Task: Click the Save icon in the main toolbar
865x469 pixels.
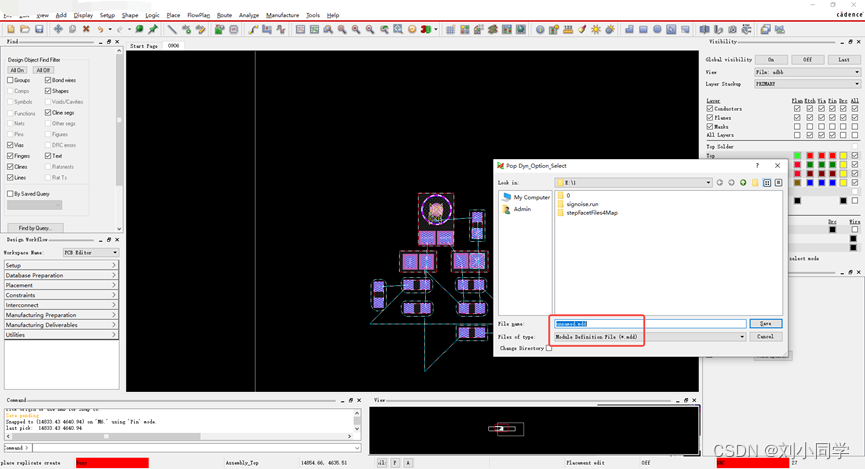Action: click(x=38, y=30)
